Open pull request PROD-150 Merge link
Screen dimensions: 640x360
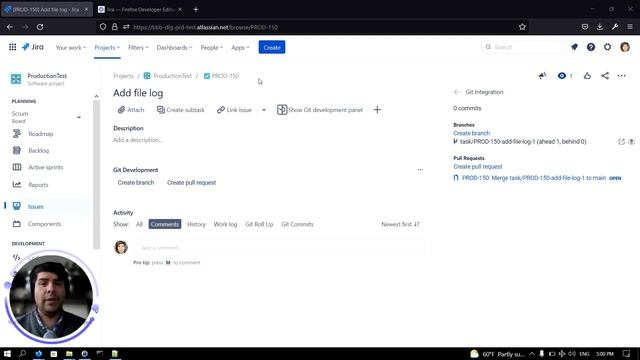pyautogui.click(x=534, y=178)
